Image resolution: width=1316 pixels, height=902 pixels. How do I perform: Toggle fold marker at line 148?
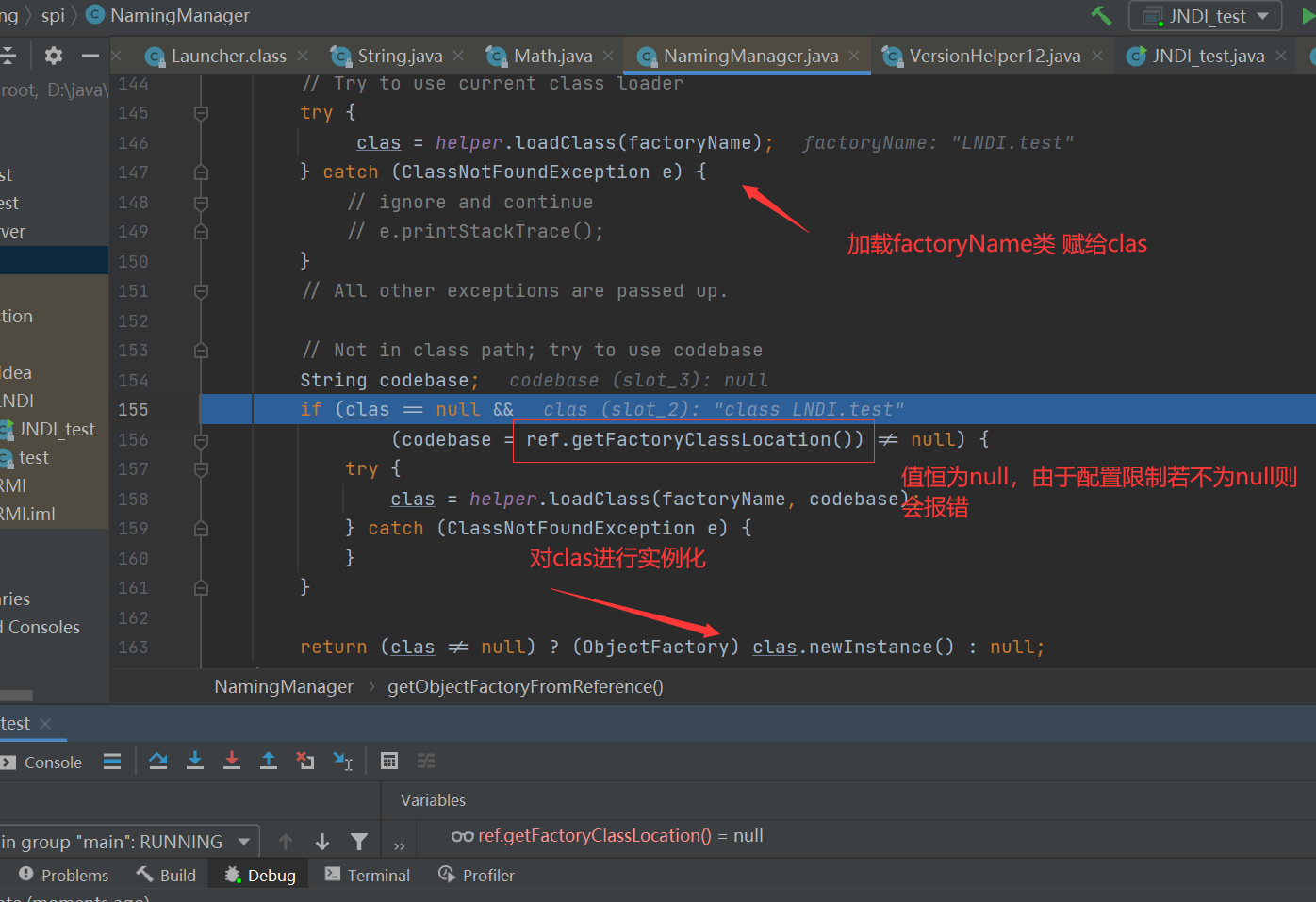(x=201, y=203)
